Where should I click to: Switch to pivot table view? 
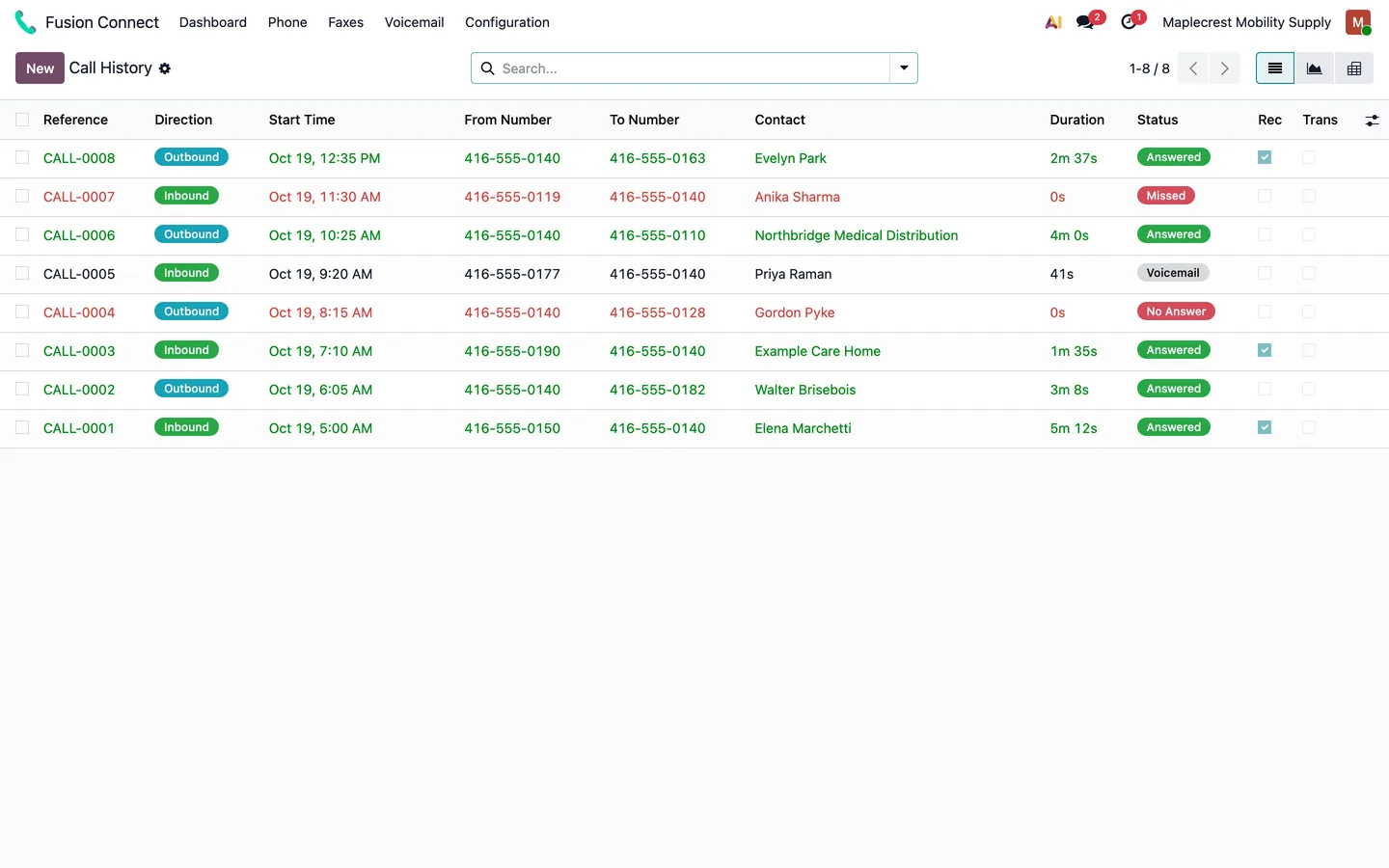pos(1354,68)
